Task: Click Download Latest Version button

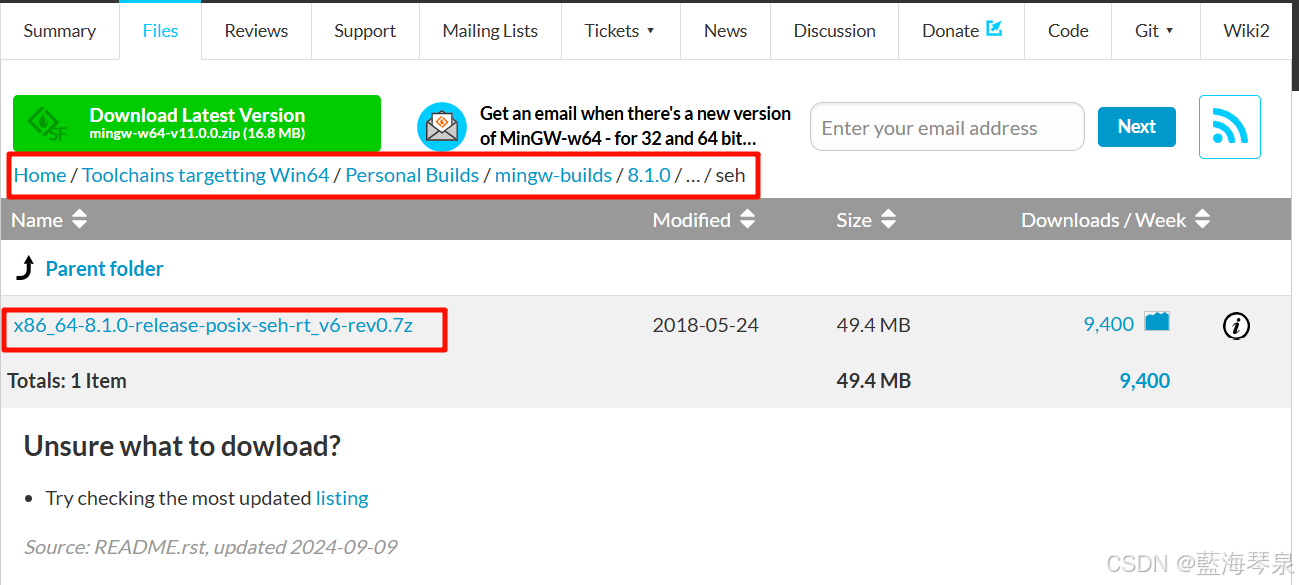Action: tap(197, 123)
